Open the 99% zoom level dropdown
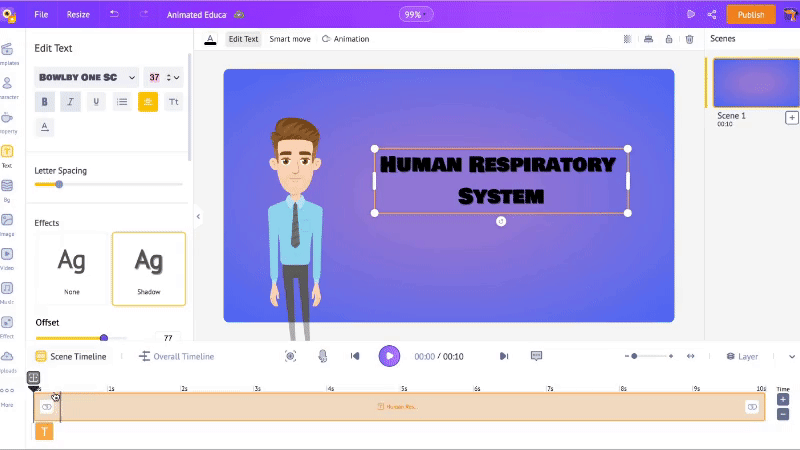This screenshot has height=450, width=800. coord(416,15)
